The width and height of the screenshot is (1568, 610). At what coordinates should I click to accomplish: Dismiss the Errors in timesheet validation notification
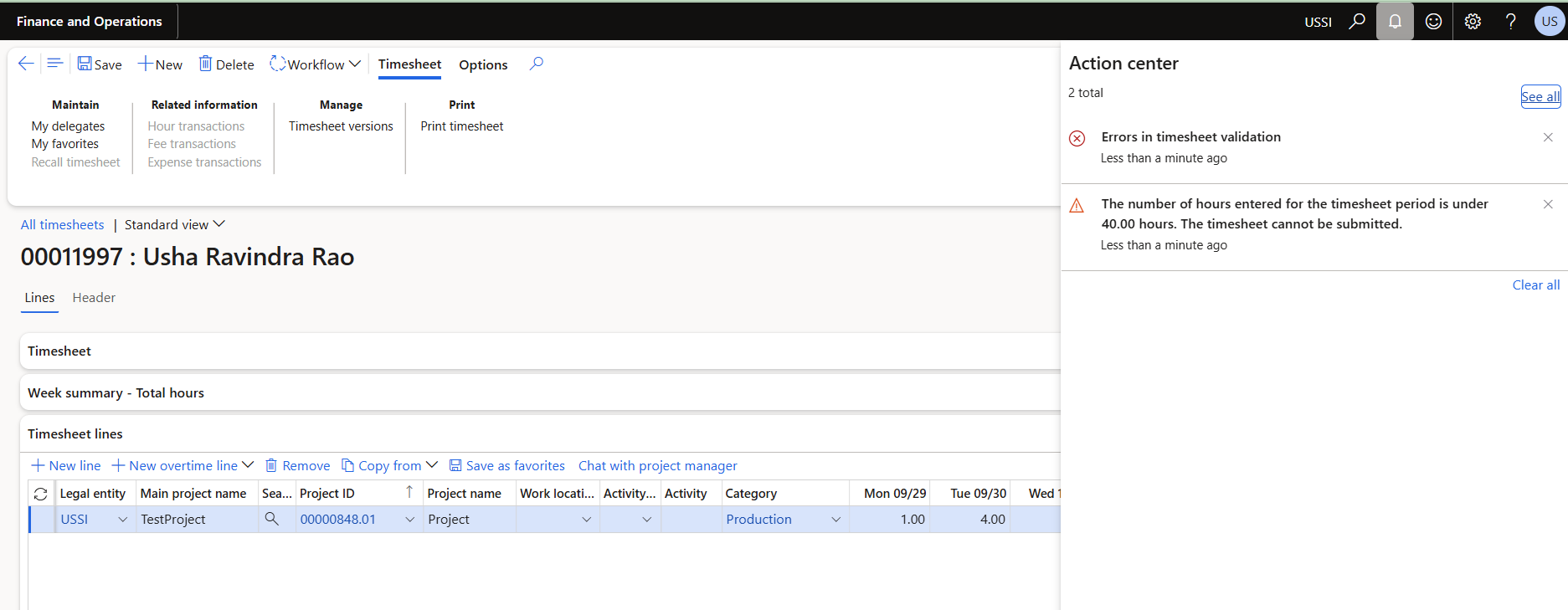pyautogui.click(x=1548, y=137)
